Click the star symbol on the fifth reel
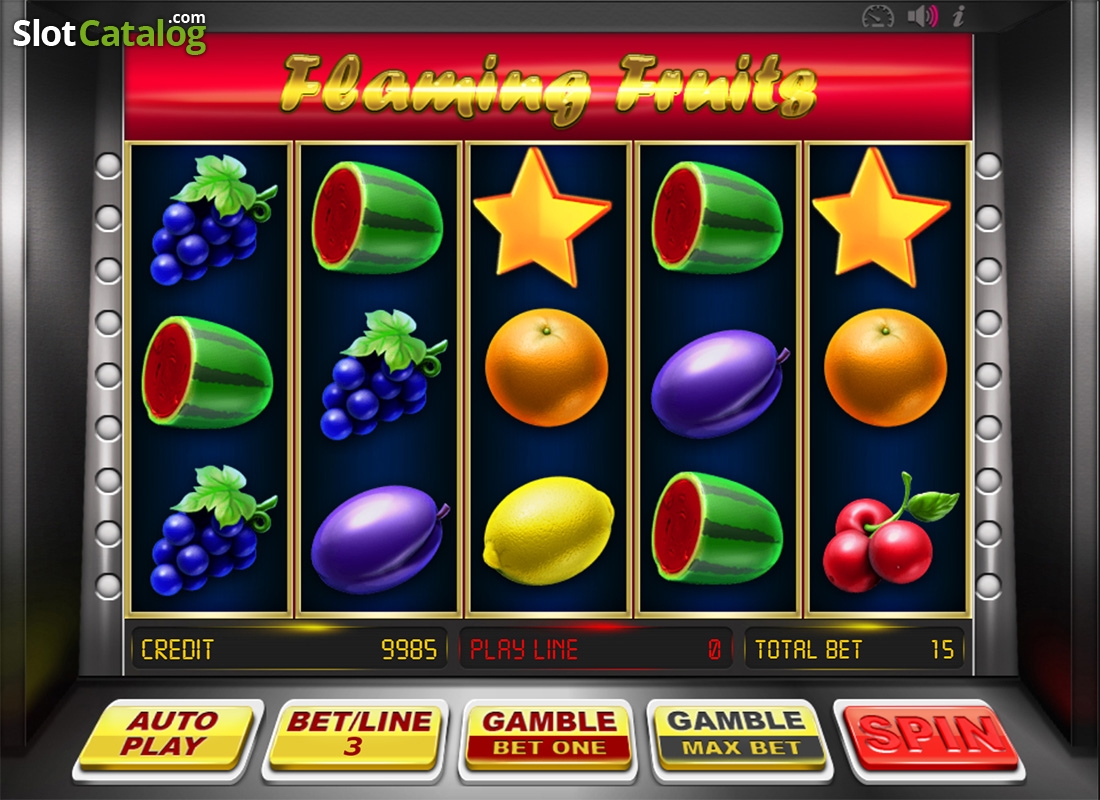1100x800 pixels. coord(880,216)
